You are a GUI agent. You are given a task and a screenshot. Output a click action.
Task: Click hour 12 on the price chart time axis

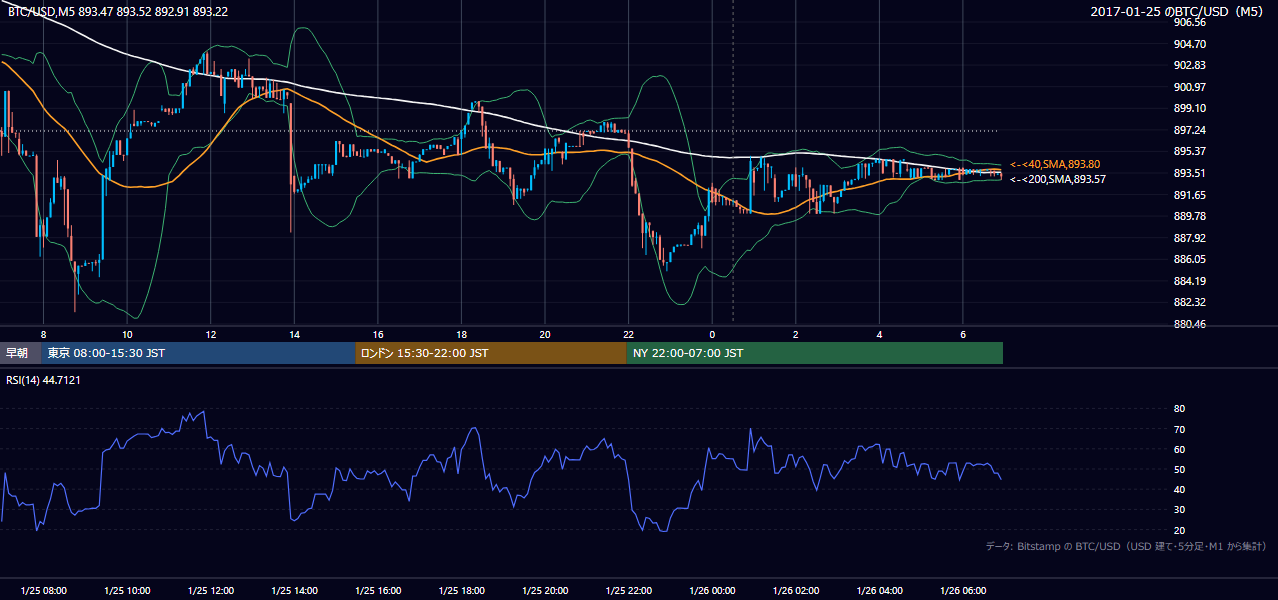click(x=210, y=334)
